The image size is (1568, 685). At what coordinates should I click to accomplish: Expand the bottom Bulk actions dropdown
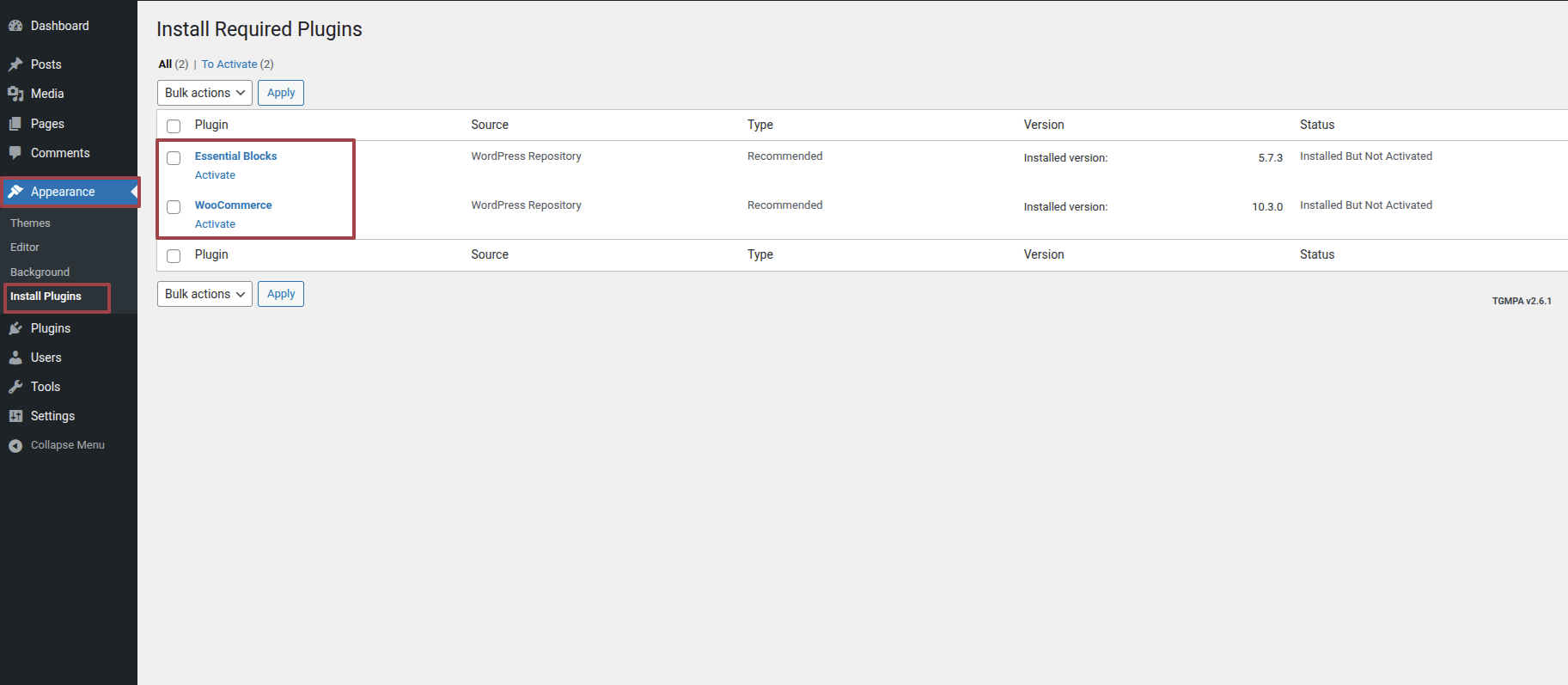pos(204,294)
